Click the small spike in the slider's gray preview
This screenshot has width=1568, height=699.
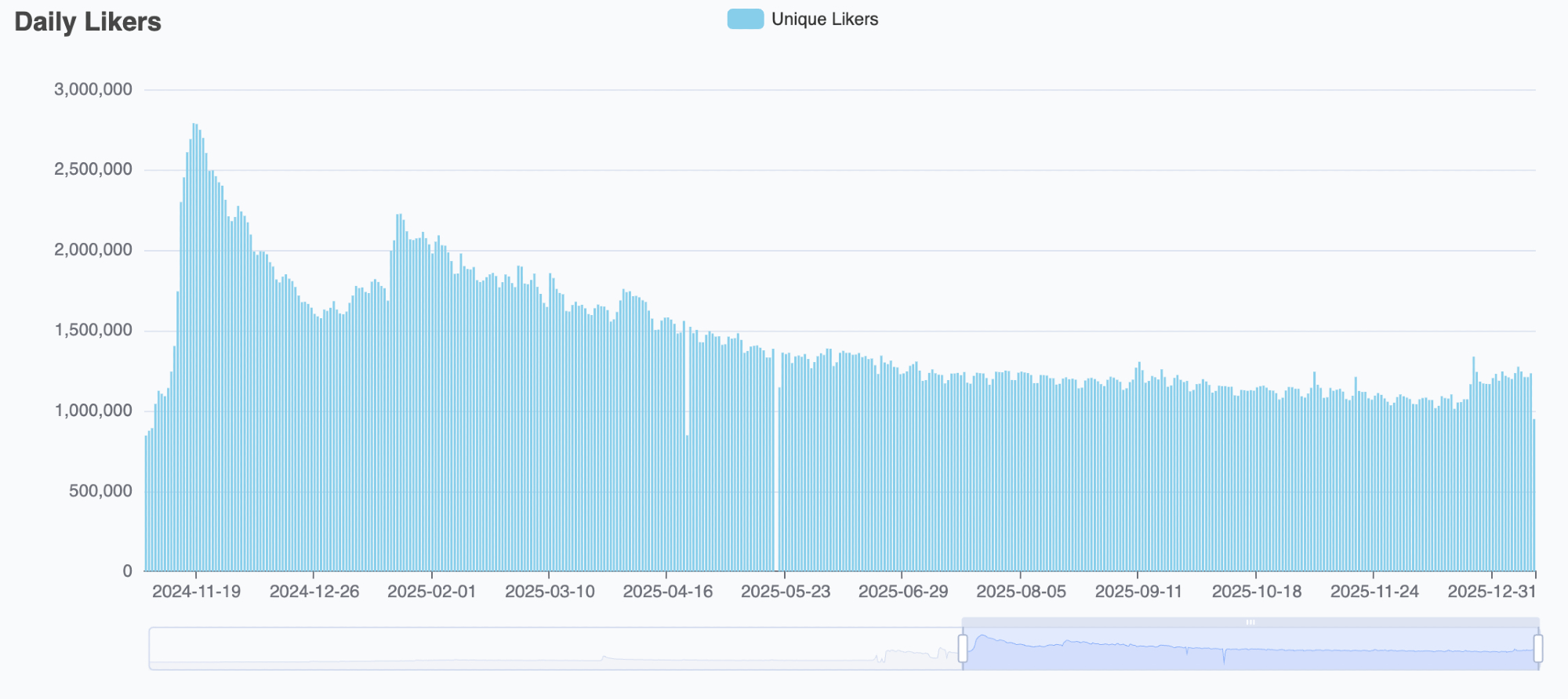click(604, 657)
